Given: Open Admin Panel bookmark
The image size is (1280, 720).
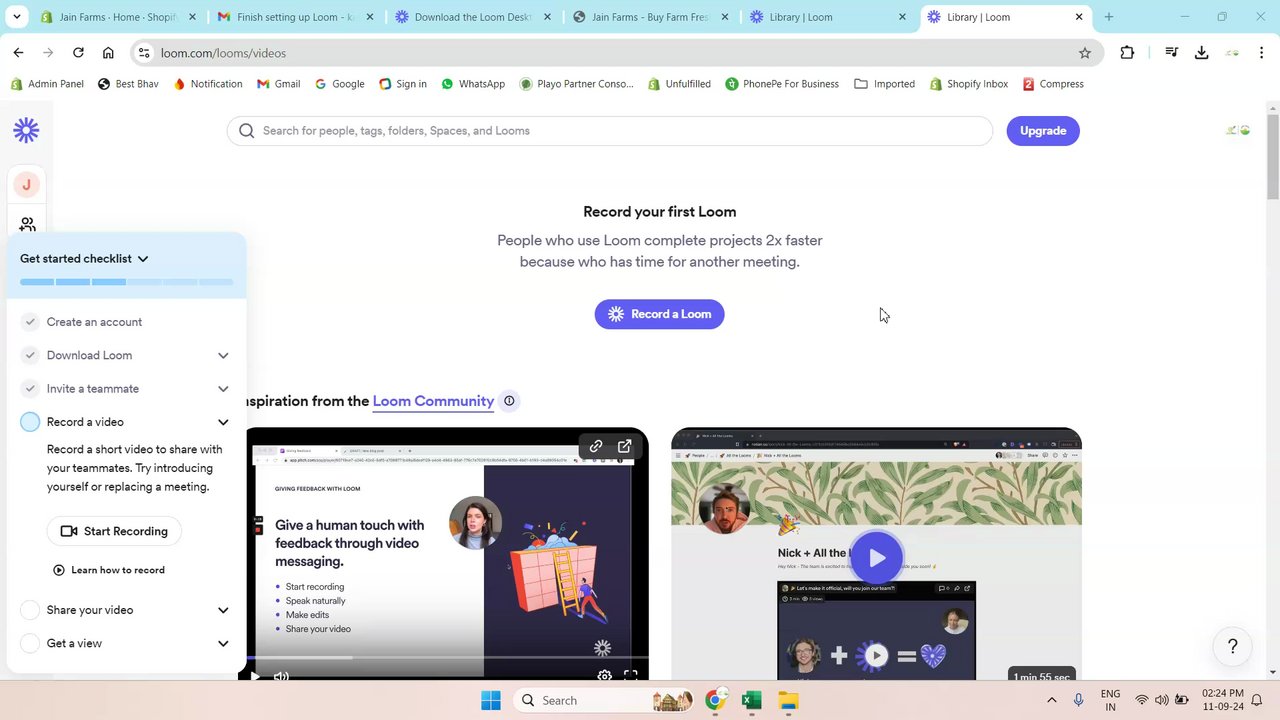Looking at the screenshot, I should point(47,84).
